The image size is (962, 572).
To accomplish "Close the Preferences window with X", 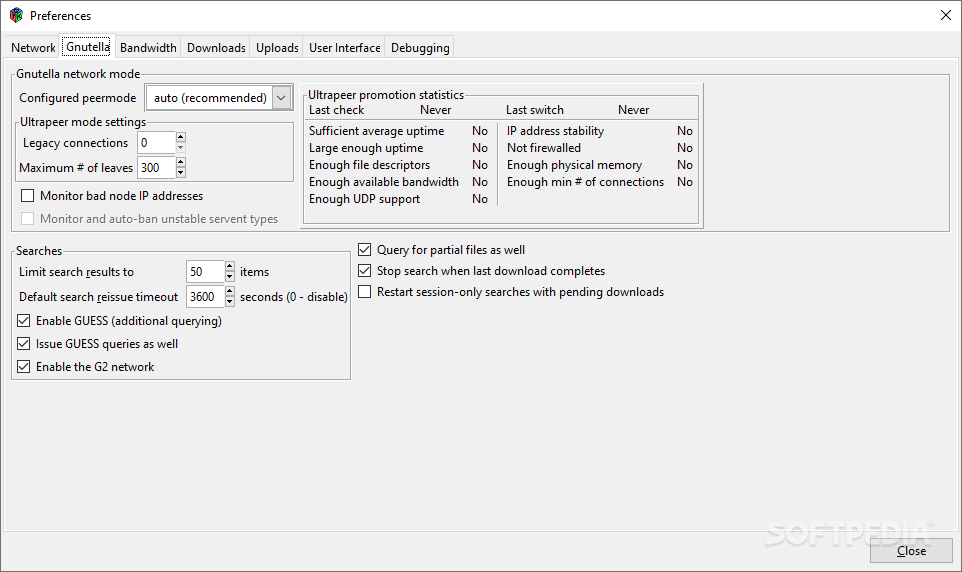I will 945,15.
